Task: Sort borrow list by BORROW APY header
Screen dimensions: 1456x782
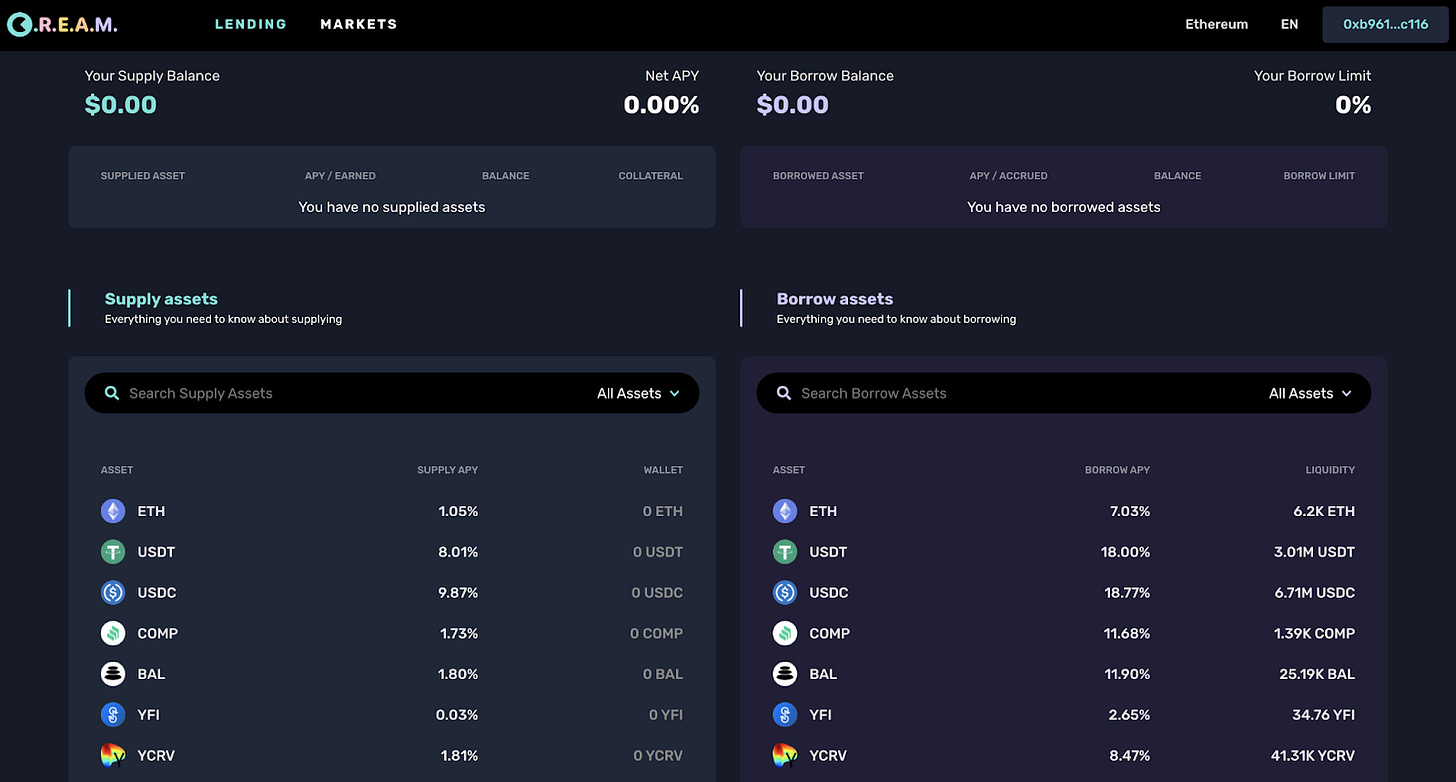Action: pyautogui.click(x=1117, y=470)
